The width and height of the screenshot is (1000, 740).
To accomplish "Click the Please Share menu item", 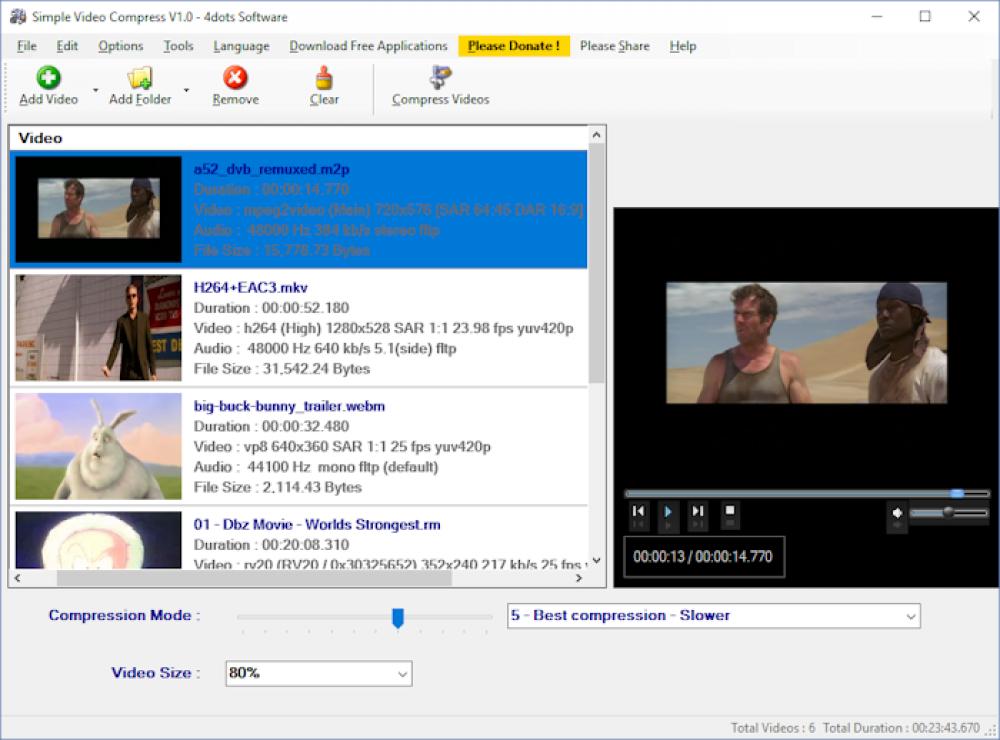I will click(x=615, y=46).
